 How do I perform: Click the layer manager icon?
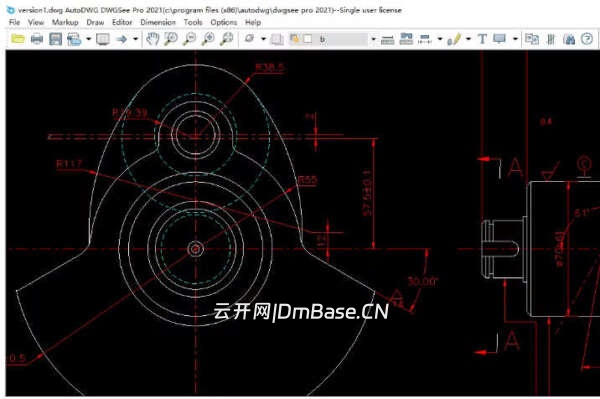click(x=294, y=39)
